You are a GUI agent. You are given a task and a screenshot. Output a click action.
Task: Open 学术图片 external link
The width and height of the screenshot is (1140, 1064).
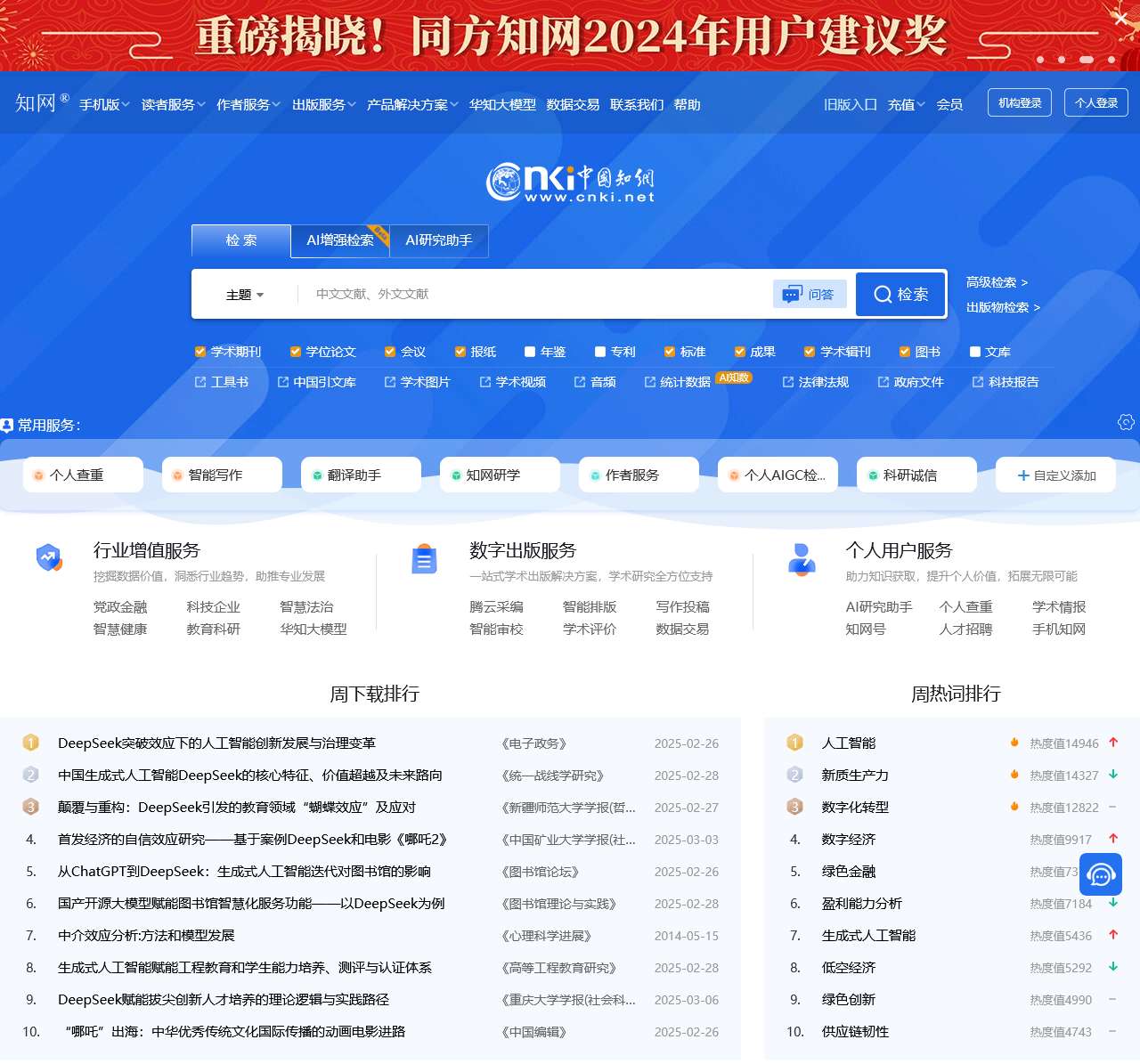pyautogui.click(x=417, y=382)
